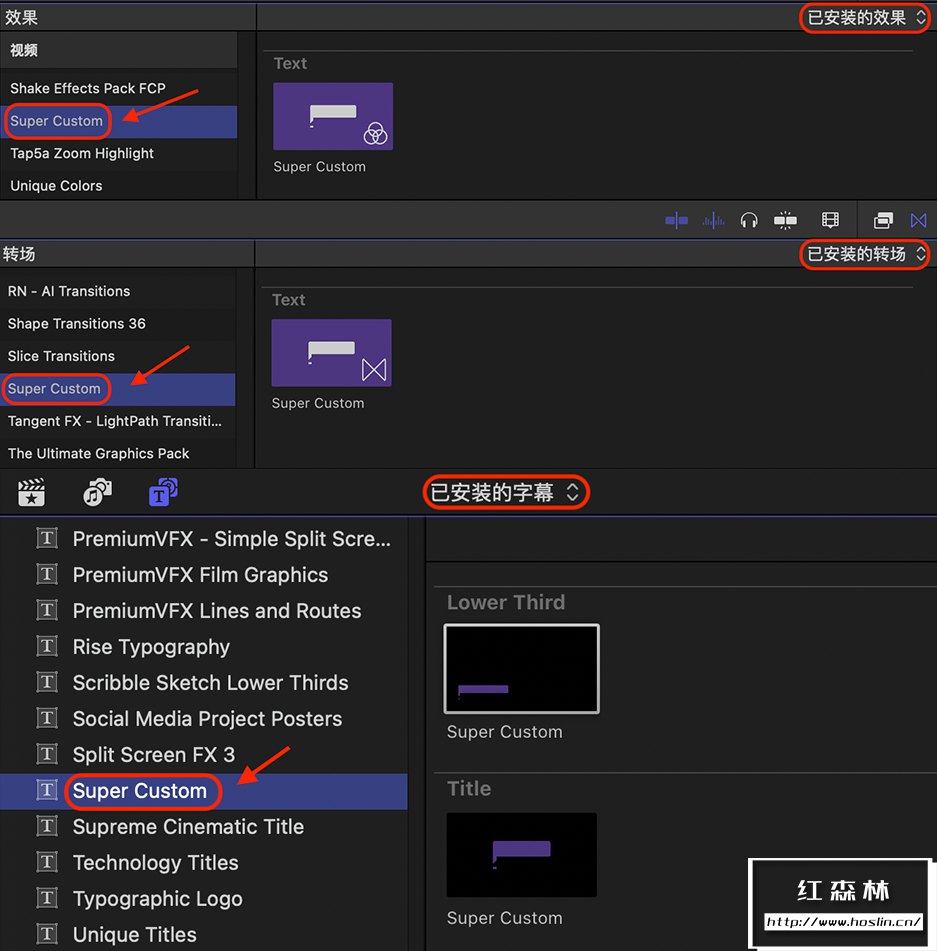Image resolution: width=937 pixels, height=951 pixels.
Task: Select Scribble Sketch Lower Thirds
Action: (x=204, y=683)
